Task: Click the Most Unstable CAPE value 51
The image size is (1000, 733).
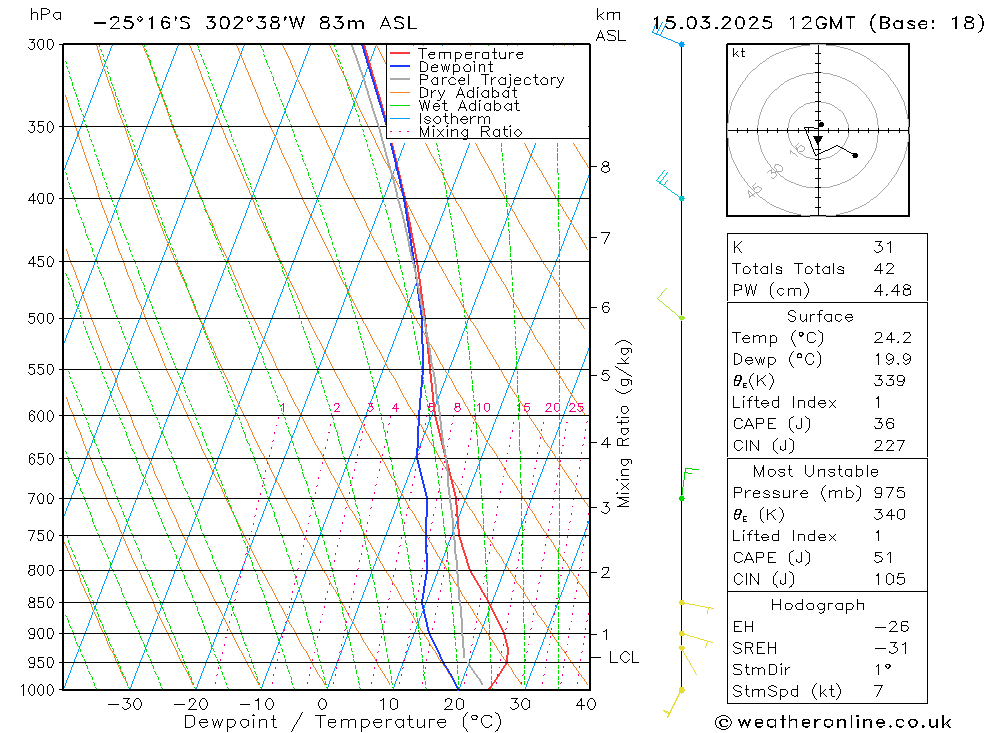Action: (883, 558)
